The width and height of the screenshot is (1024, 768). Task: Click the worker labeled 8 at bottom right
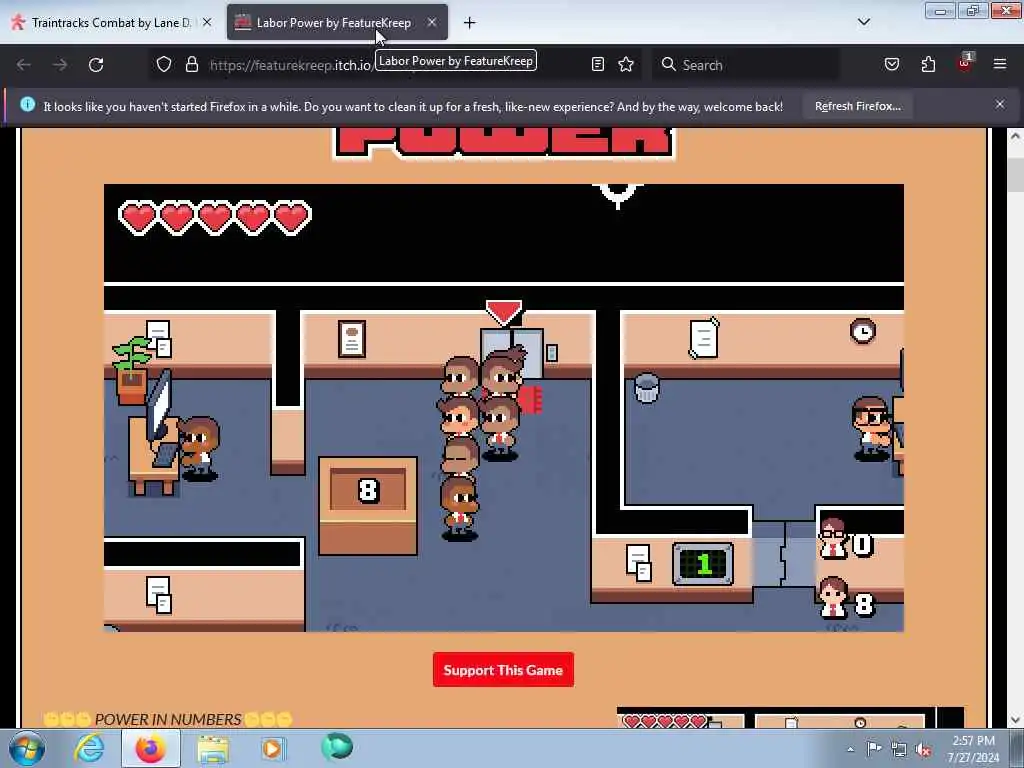point(833,598)
